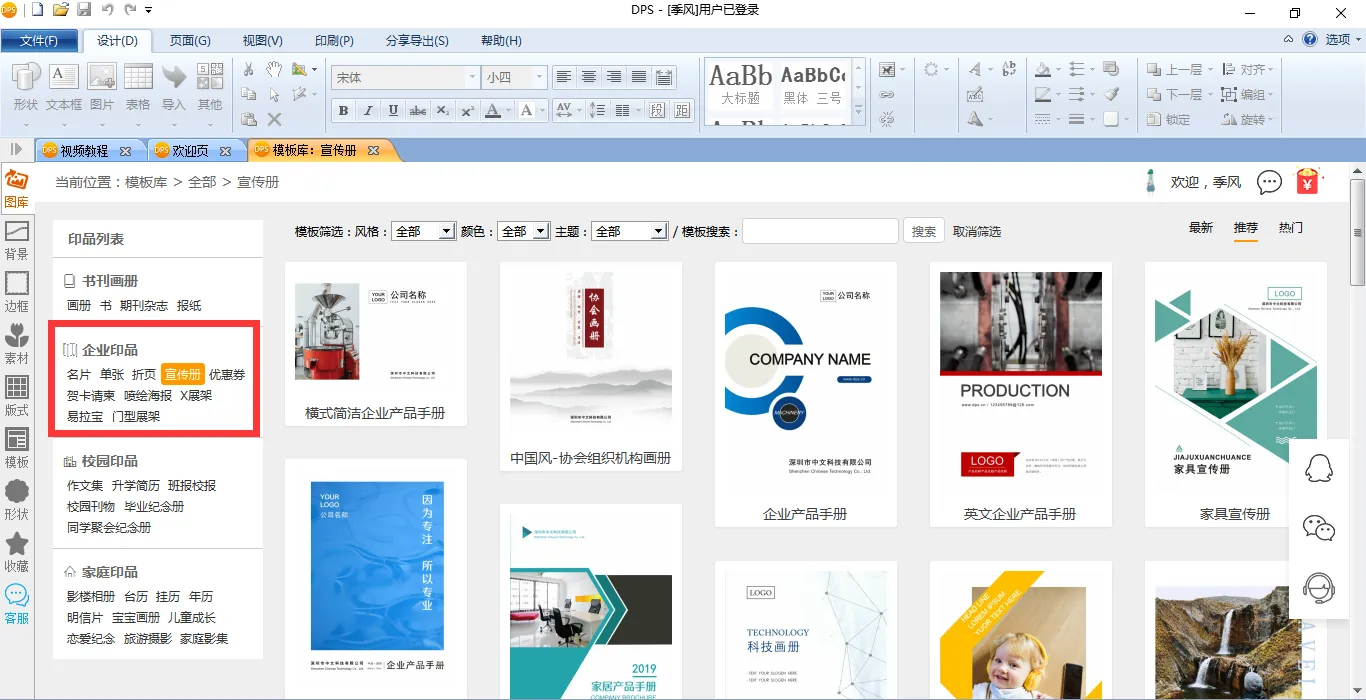Open the 图库 panel in left sidebar
1366x700 pixels.
(x=16, y=188)
